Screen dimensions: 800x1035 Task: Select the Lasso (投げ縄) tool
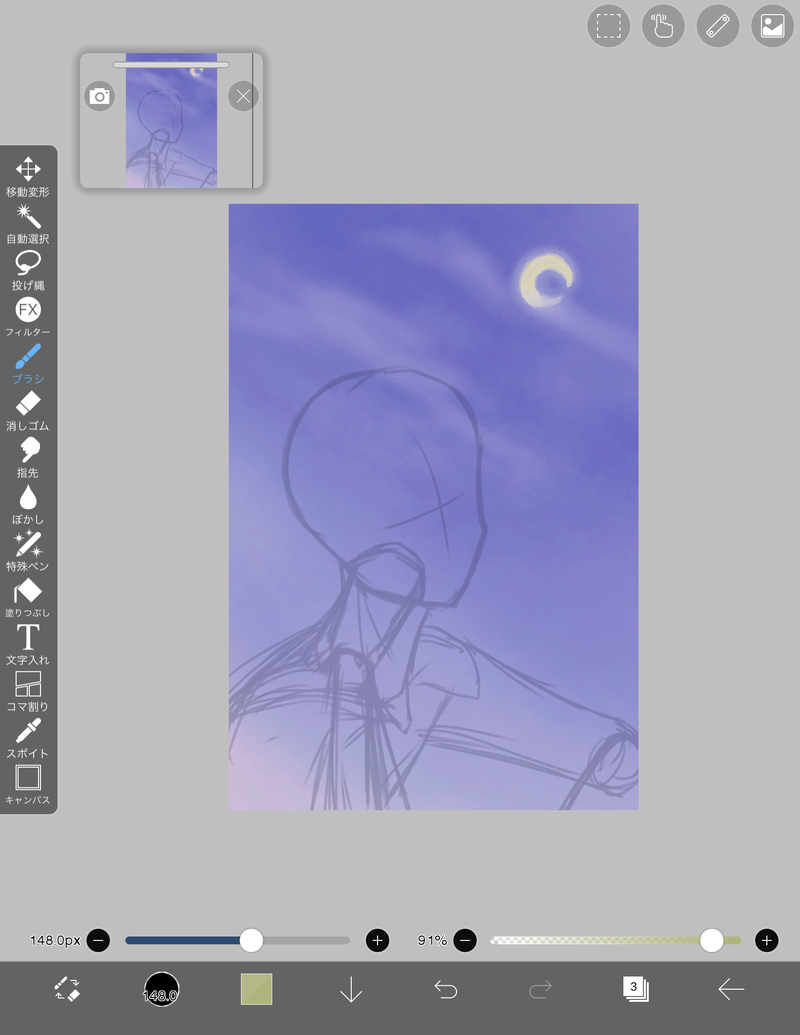(28, 271)
